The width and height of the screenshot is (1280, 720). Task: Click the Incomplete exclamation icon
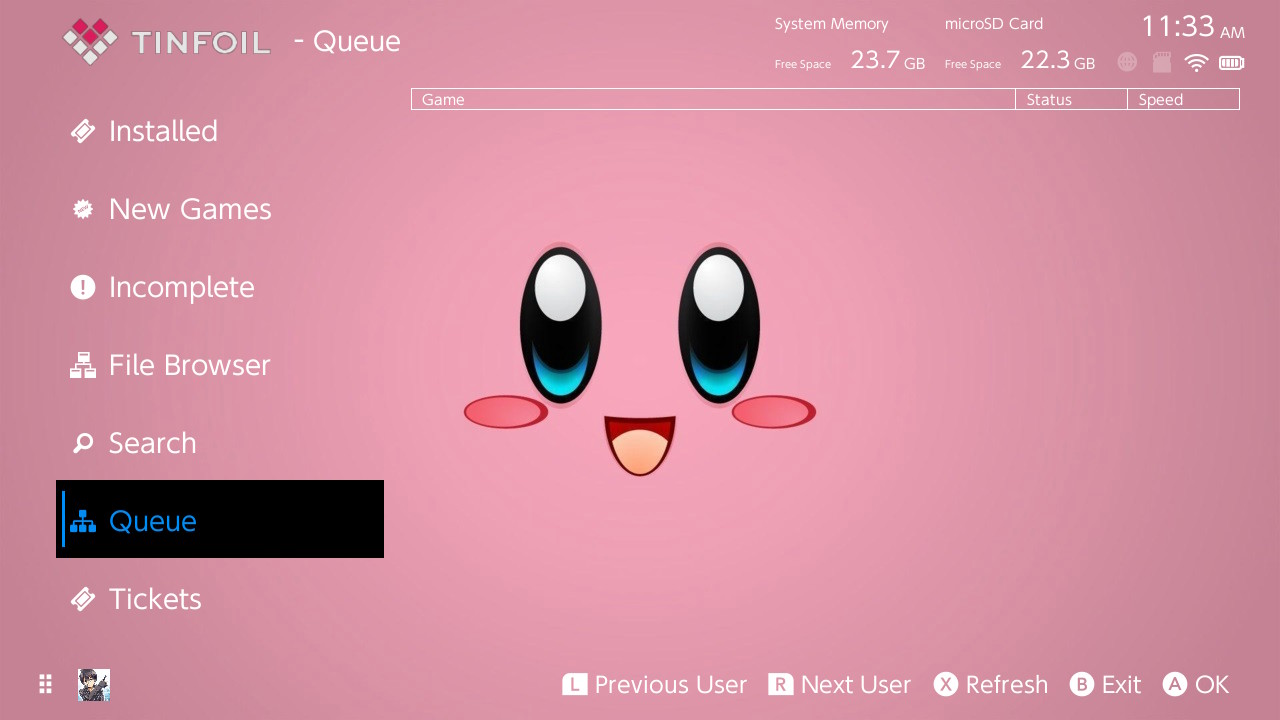point(83,287)
